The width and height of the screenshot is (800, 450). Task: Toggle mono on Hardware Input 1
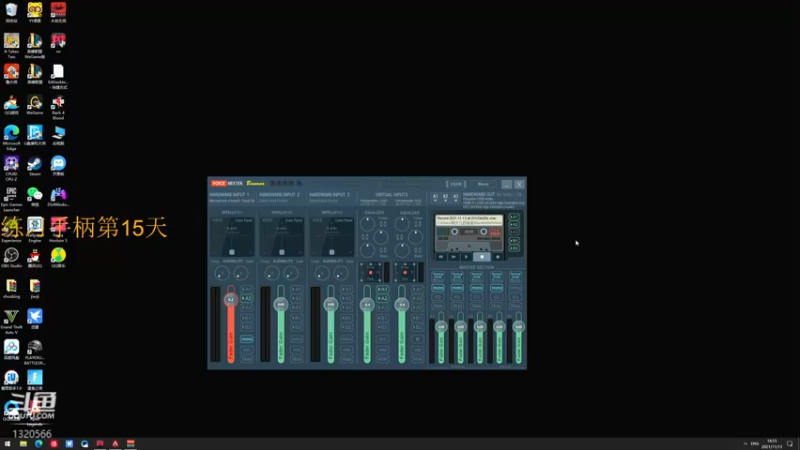pos(246,339)
